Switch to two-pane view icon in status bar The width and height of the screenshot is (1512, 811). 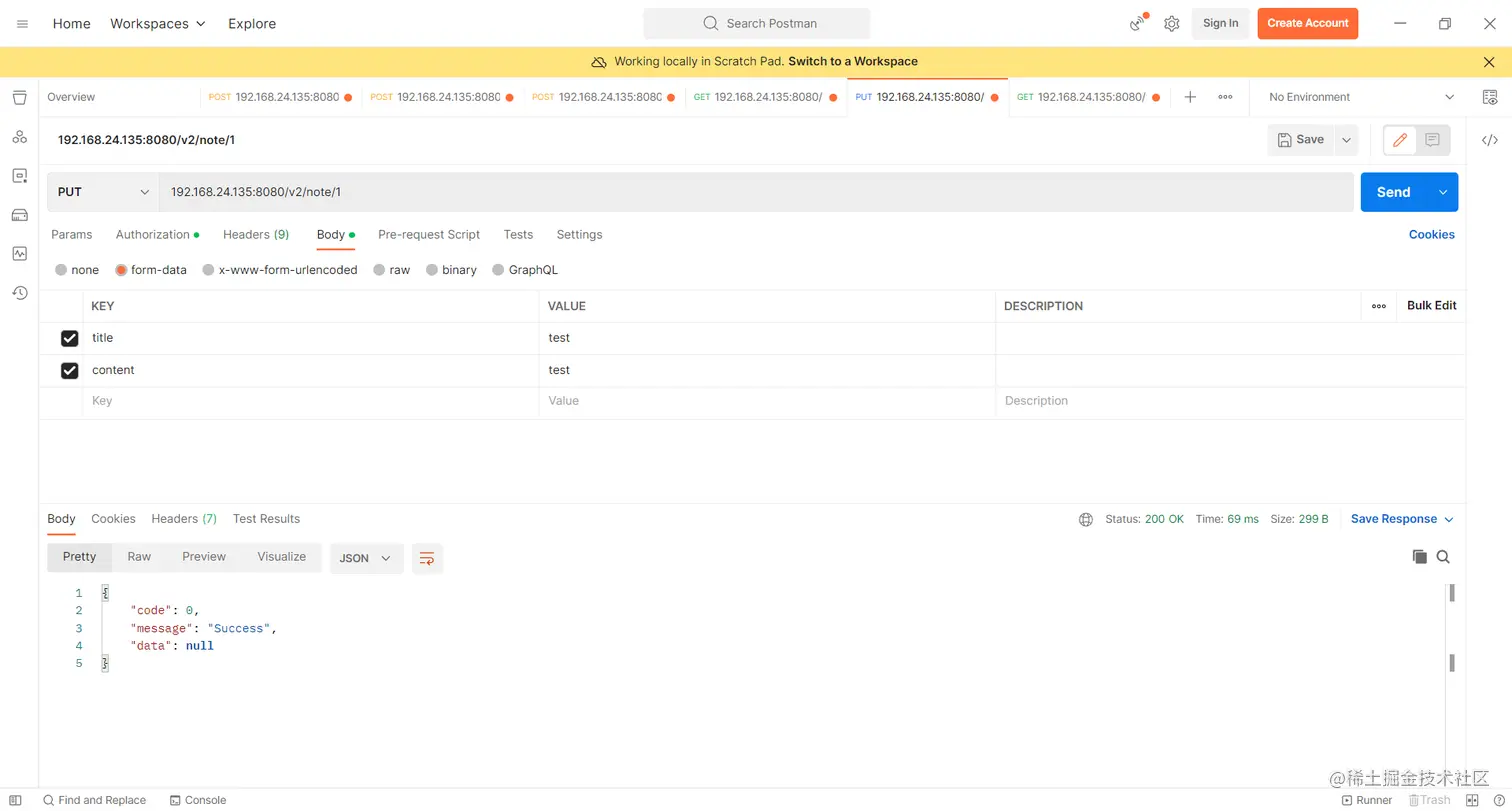click(1472, 800)
